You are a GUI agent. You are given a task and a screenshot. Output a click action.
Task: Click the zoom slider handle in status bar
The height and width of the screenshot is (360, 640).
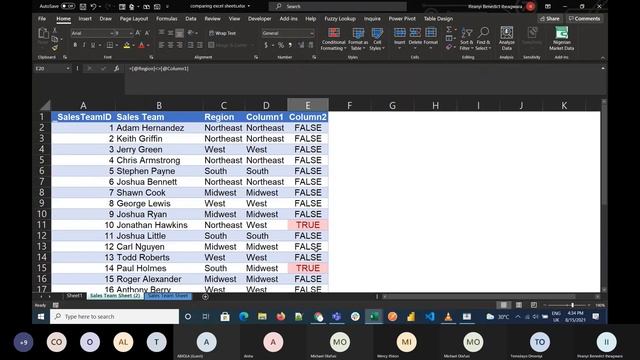(x=573, y=305)
